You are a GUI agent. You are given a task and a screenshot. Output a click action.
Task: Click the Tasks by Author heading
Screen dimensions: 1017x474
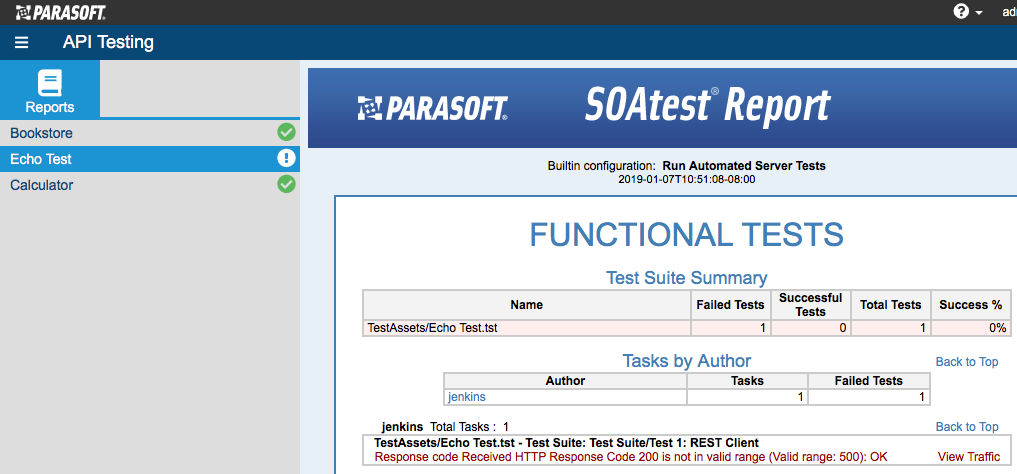[687, 361]
